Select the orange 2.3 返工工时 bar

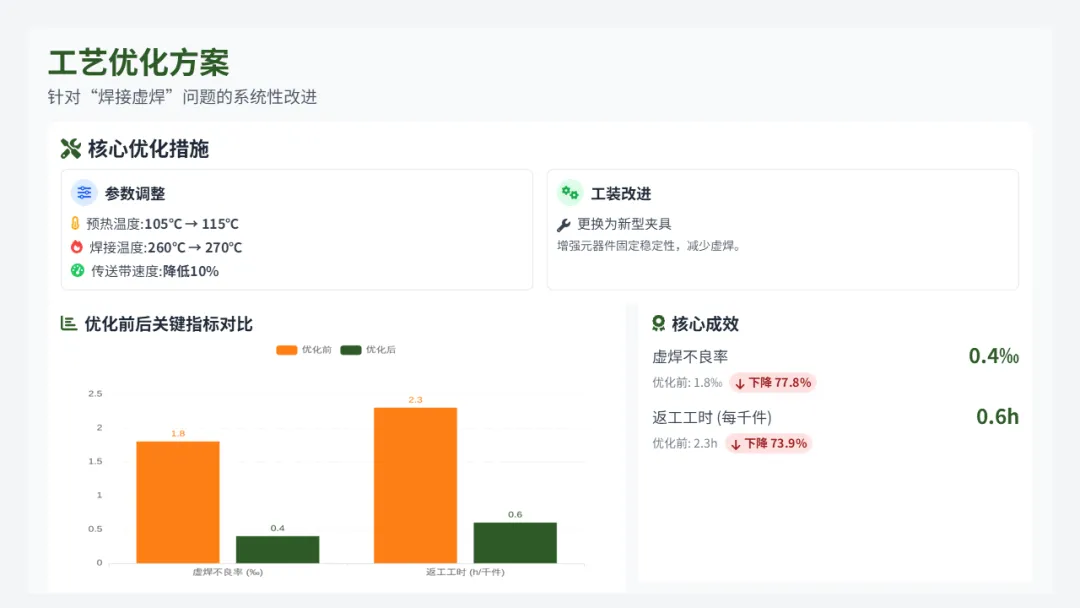415,485
